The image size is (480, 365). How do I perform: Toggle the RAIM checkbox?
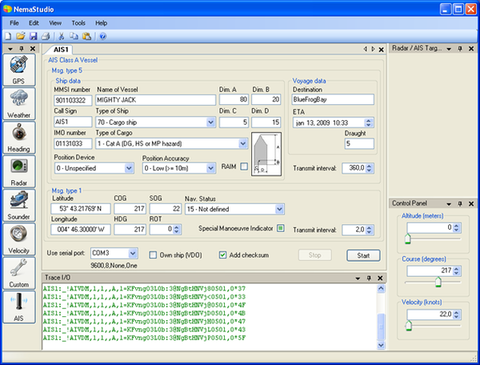[x=244, y=166]
